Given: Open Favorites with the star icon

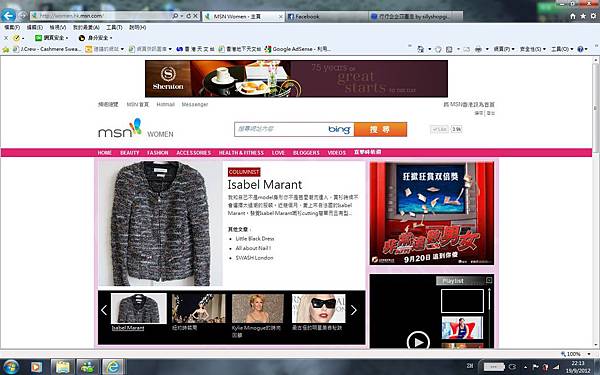Looking at the screenshot, I should 583,16.
